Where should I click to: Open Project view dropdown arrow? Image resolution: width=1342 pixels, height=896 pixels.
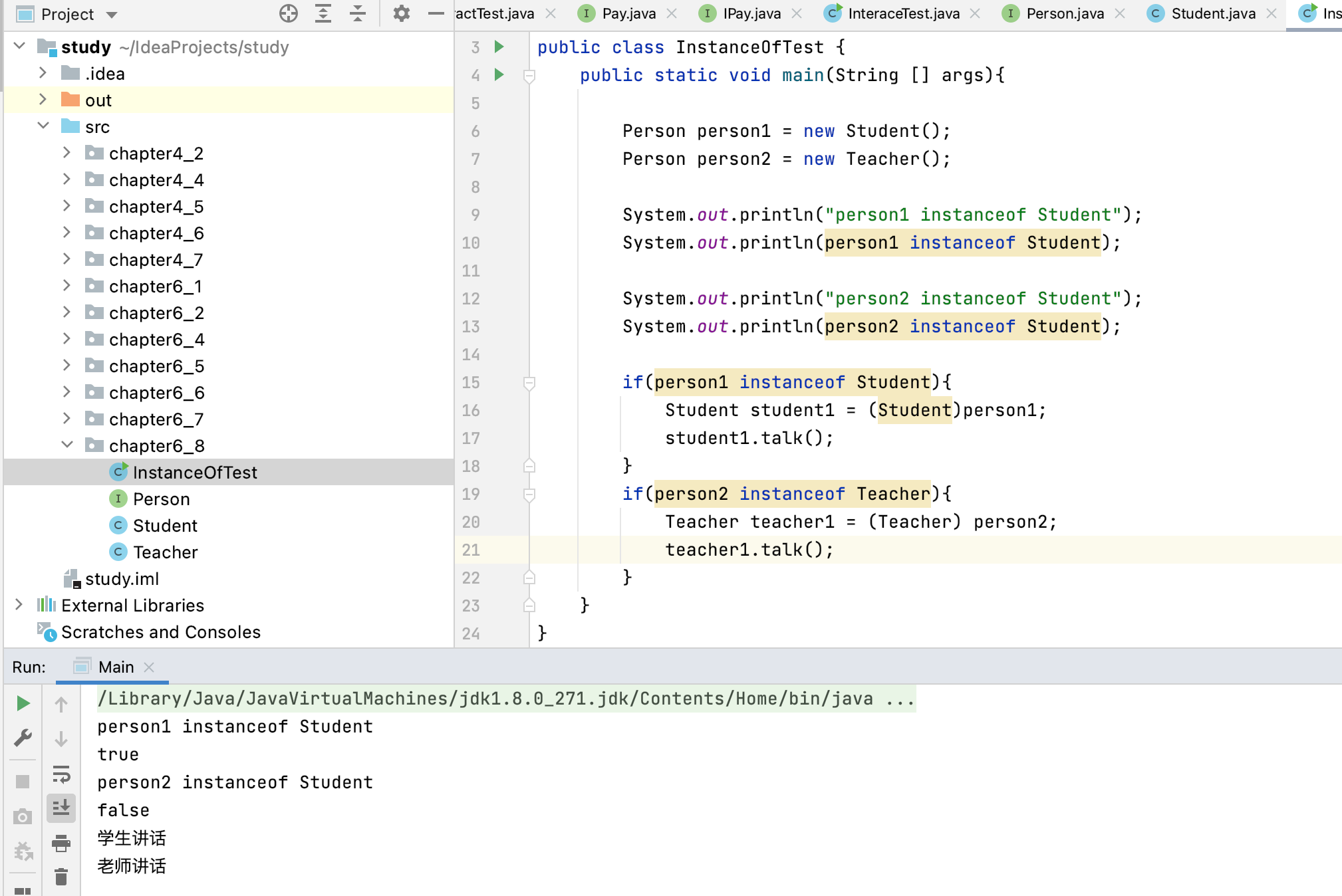tap(112, 15)
